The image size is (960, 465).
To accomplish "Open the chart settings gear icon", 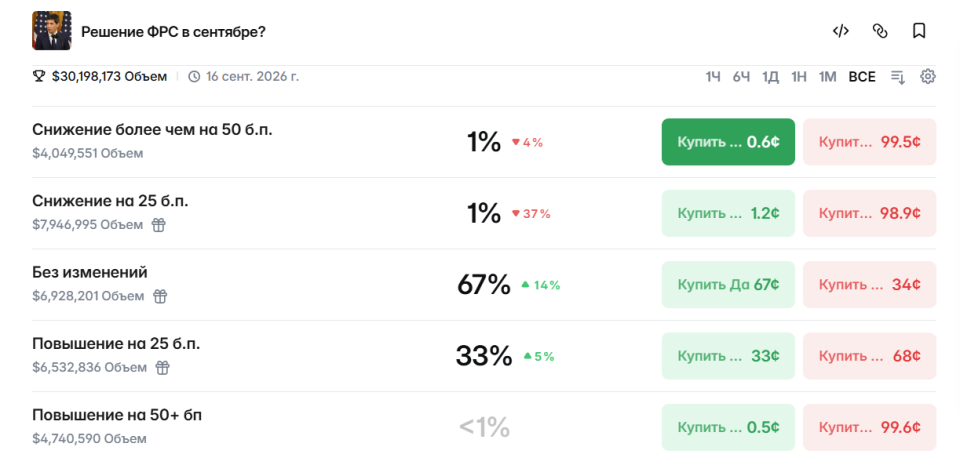I will (x=928, y=76).
